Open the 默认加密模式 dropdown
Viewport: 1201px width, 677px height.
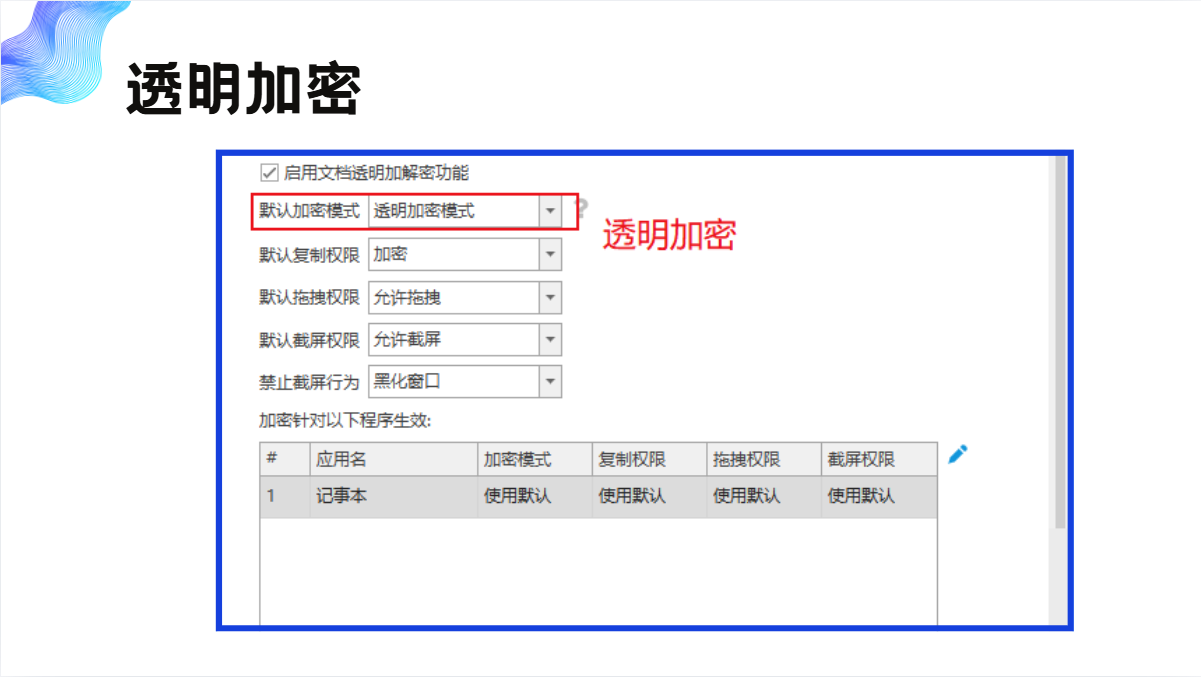[550, 212]
